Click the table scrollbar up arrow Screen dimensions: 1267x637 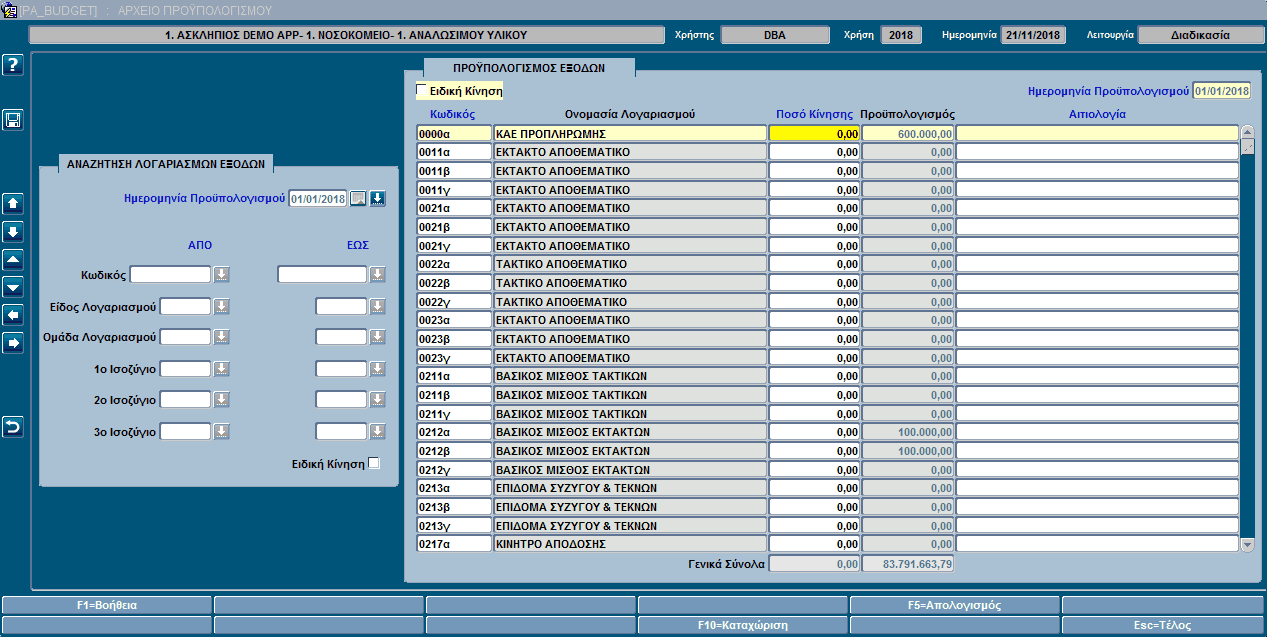1247,132
